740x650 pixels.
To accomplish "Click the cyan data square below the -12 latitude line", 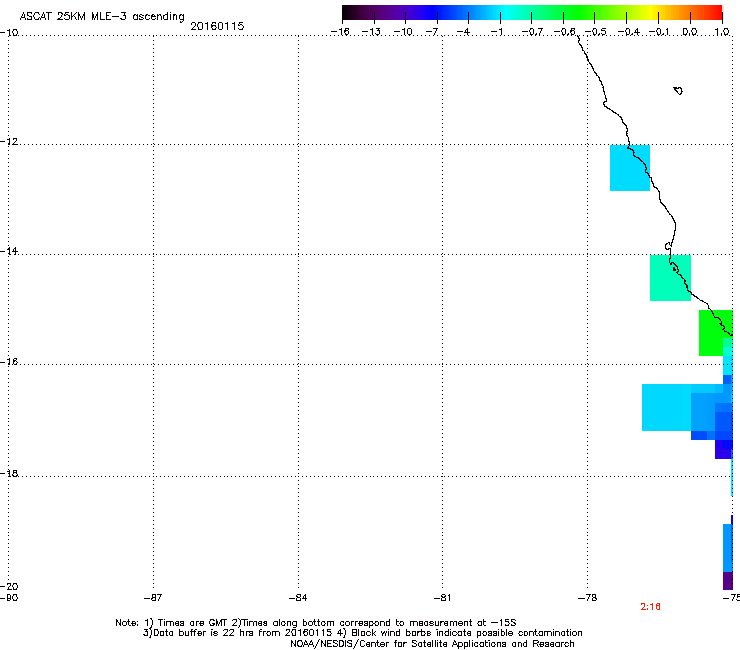I will (x=630, y=168).
